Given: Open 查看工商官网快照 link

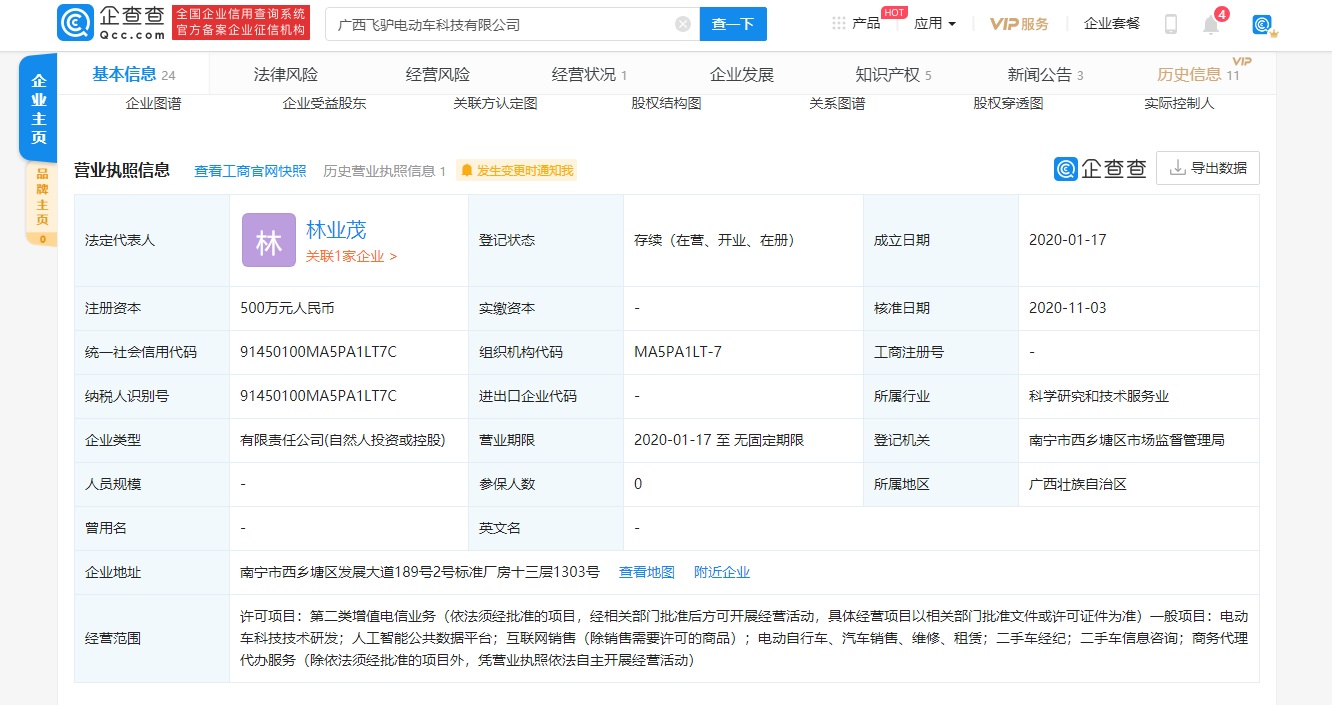Looking at the screenshot, I should pyautogui.click(x=250, y=171).
